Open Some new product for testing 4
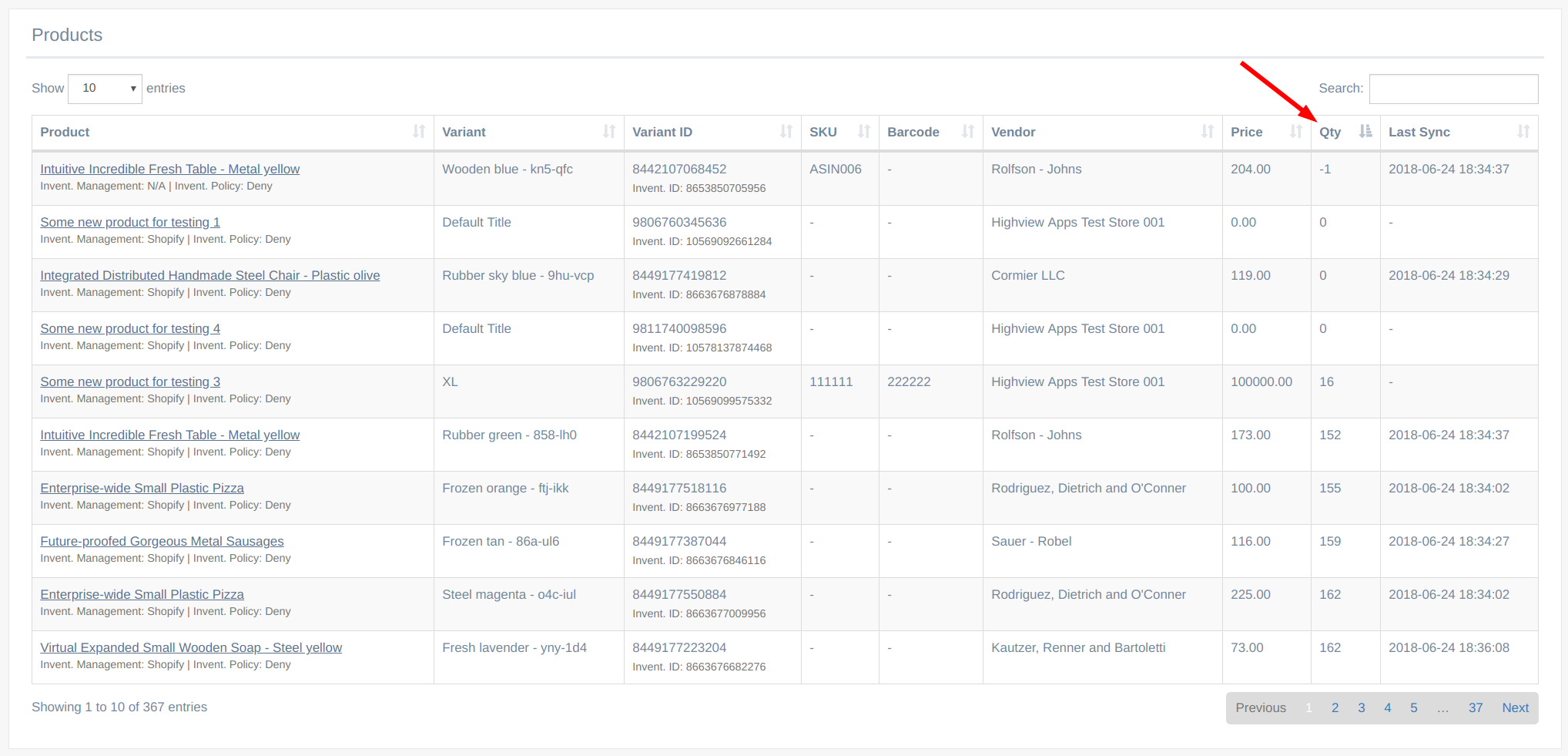This screenshot has width=1568, height=756. point(130,328)
